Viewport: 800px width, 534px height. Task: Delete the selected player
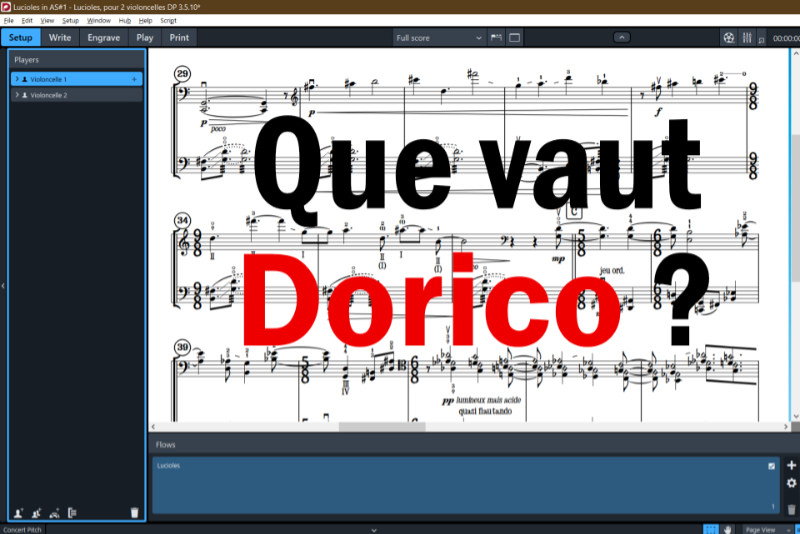135,513
